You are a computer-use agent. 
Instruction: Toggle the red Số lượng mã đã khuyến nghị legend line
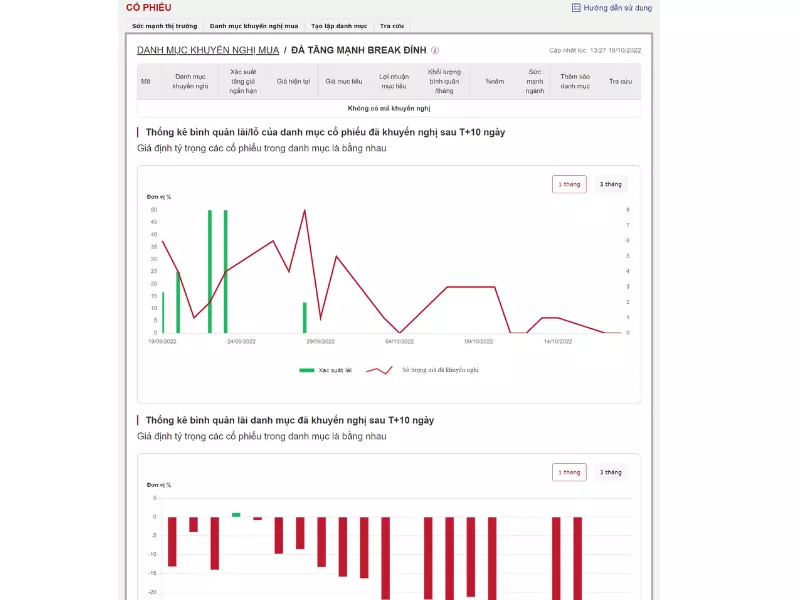pyautogui.click(x=380, y=370)
